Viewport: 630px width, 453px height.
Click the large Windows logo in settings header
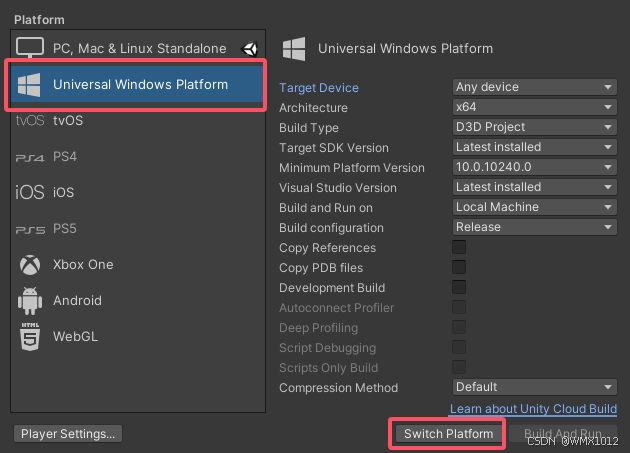294,49
